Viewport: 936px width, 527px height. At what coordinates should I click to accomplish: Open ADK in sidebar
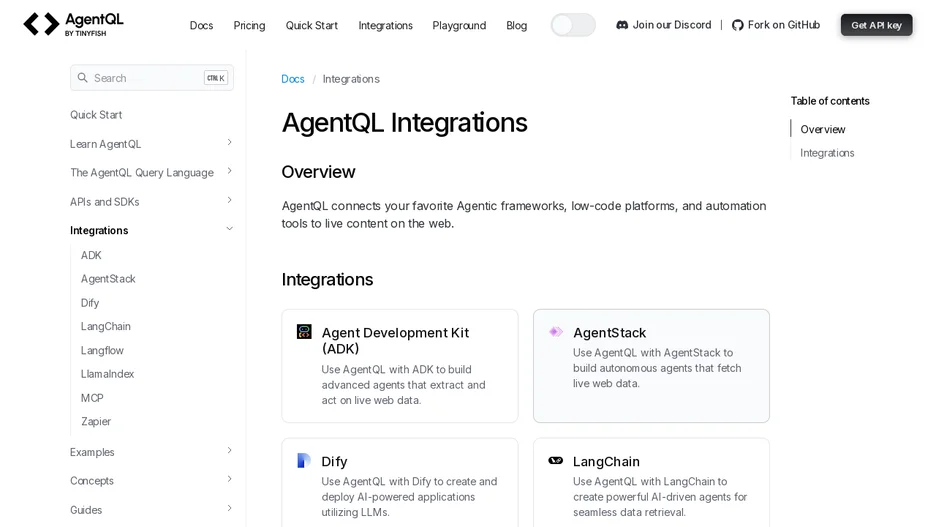91,255
